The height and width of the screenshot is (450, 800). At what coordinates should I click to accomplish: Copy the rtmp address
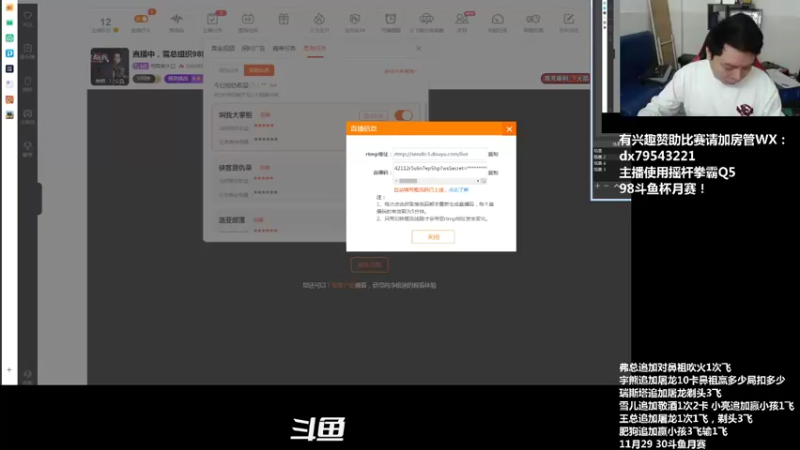(x=493, y=154)
